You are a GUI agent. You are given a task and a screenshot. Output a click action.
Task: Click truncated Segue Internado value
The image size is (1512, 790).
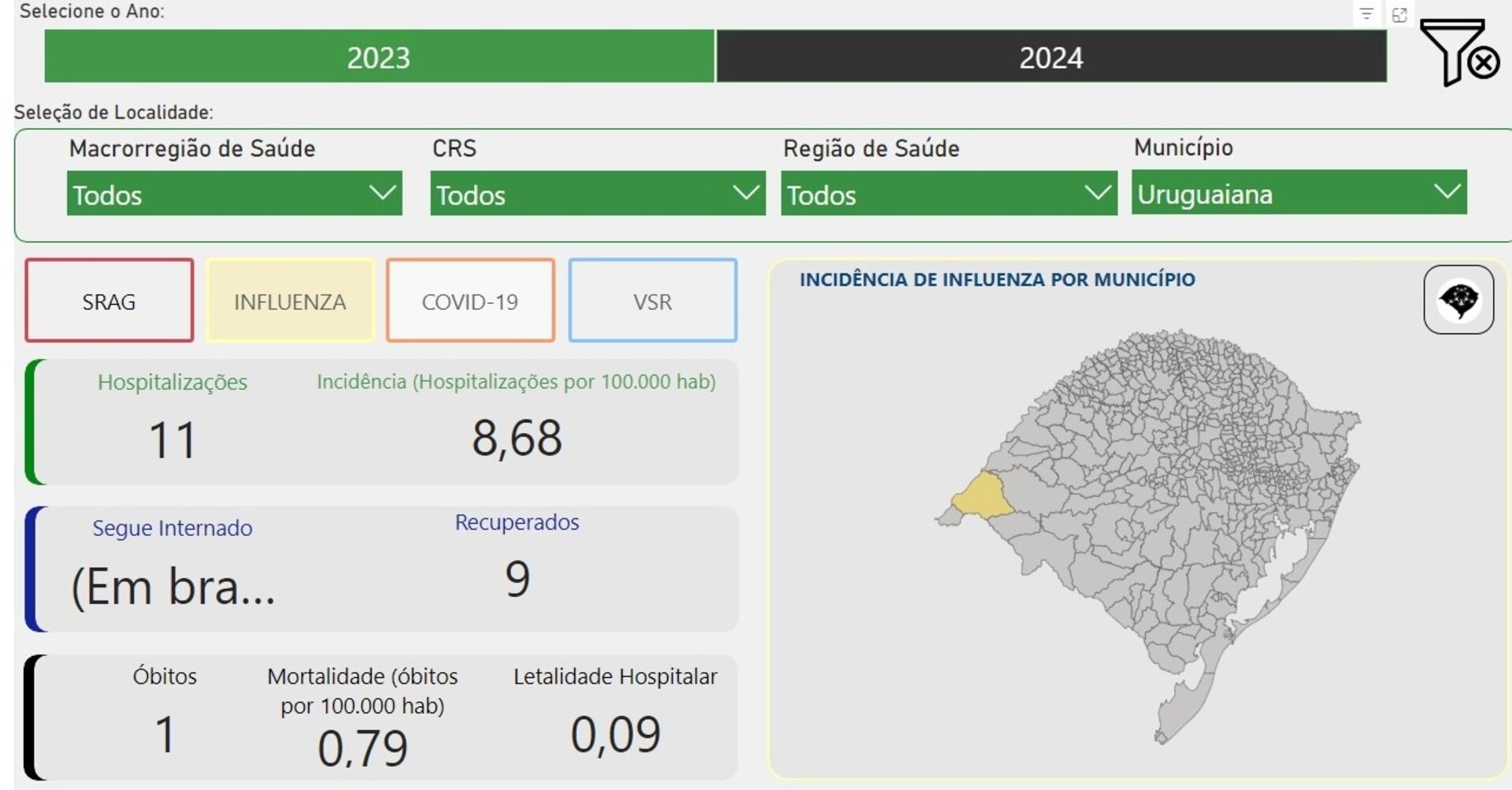[172, 587]
